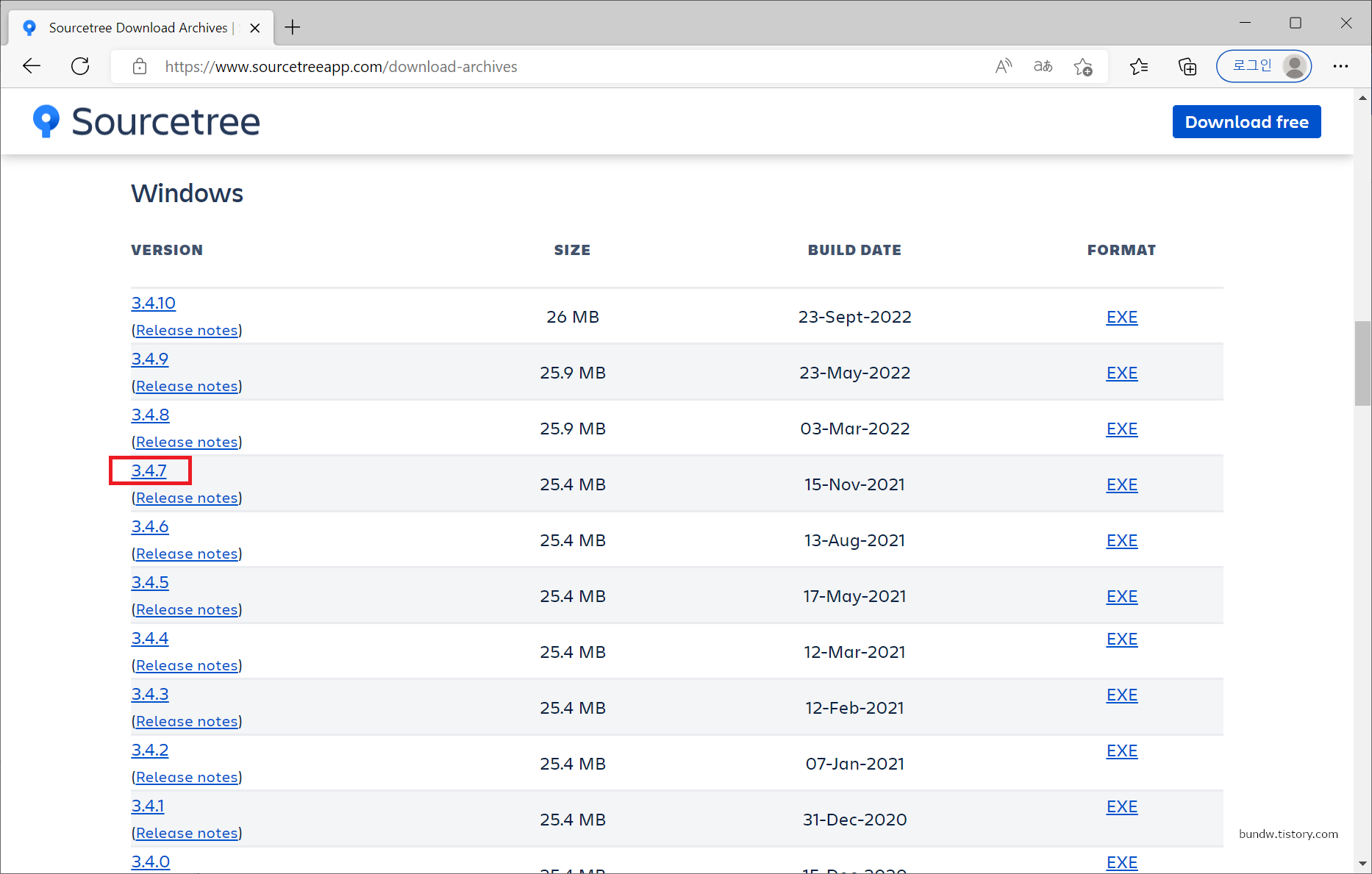Open version 3.4.9 link

150,359
